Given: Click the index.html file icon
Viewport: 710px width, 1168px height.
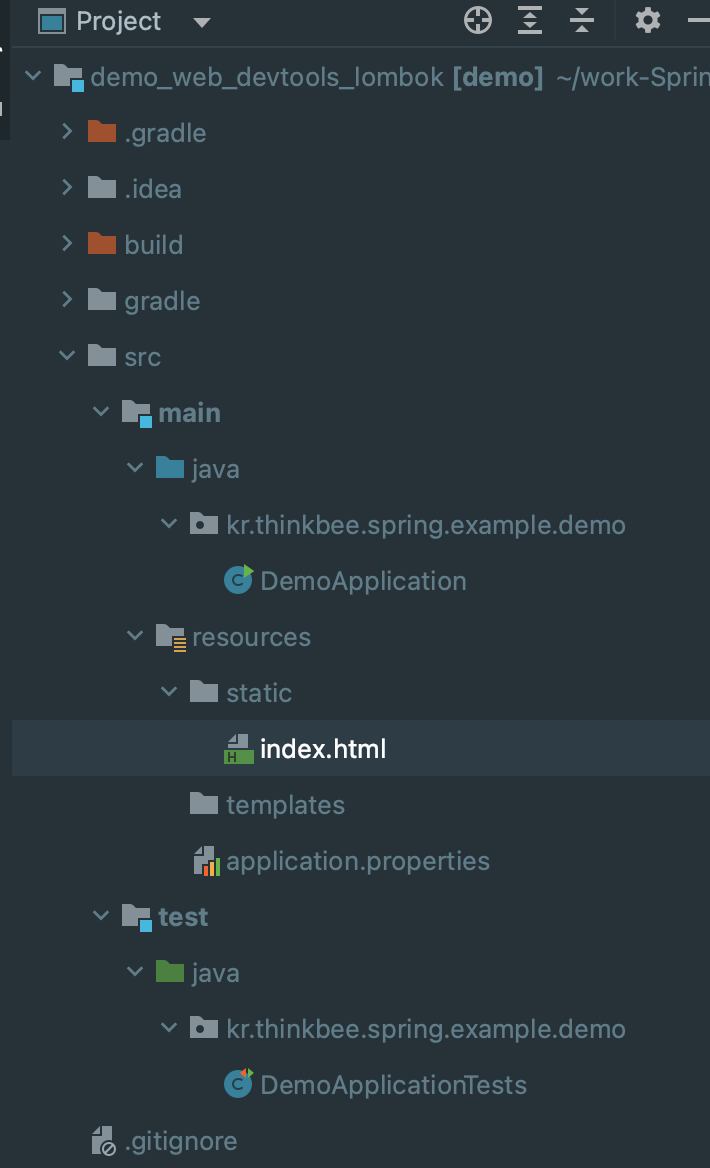Looking at the screenshot, I should [x=238, y=749].
